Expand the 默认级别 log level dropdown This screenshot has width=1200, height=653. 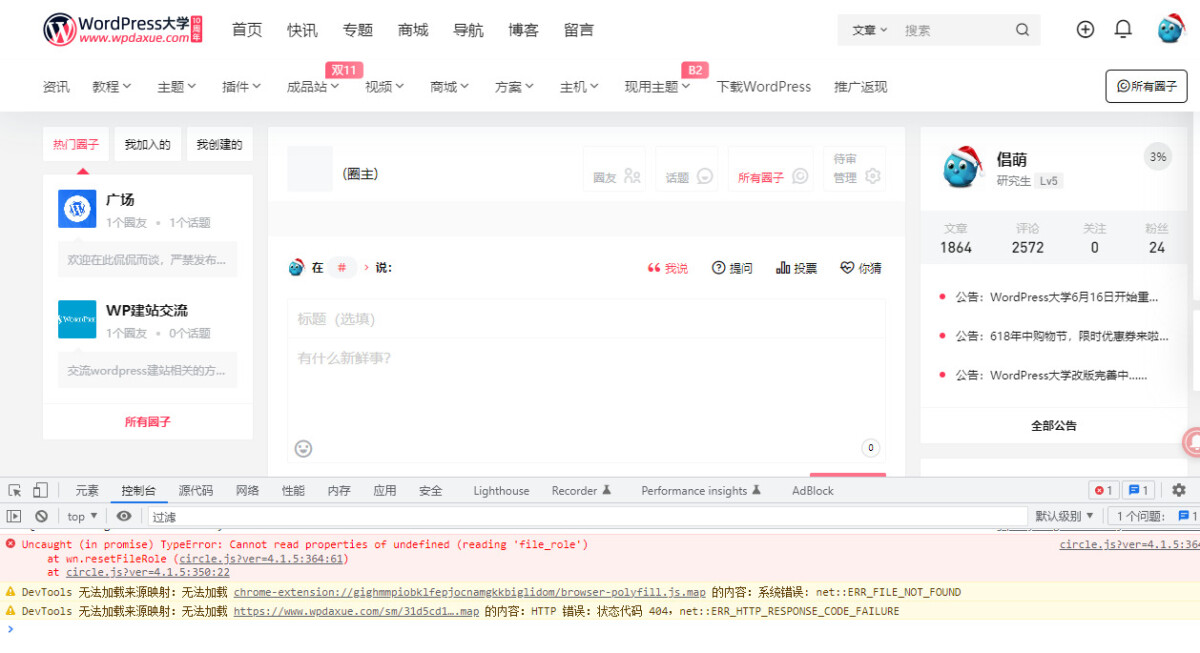pyautogui.click(x=1063, y=515)
